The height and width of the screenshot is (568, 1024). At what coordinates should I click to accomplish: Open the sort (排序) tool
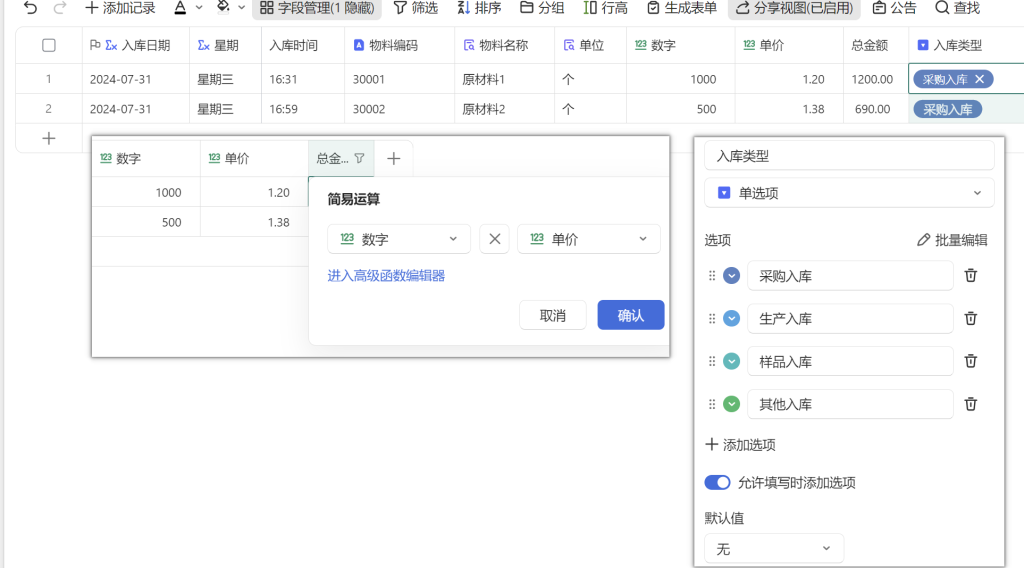(x=479, y=8)
